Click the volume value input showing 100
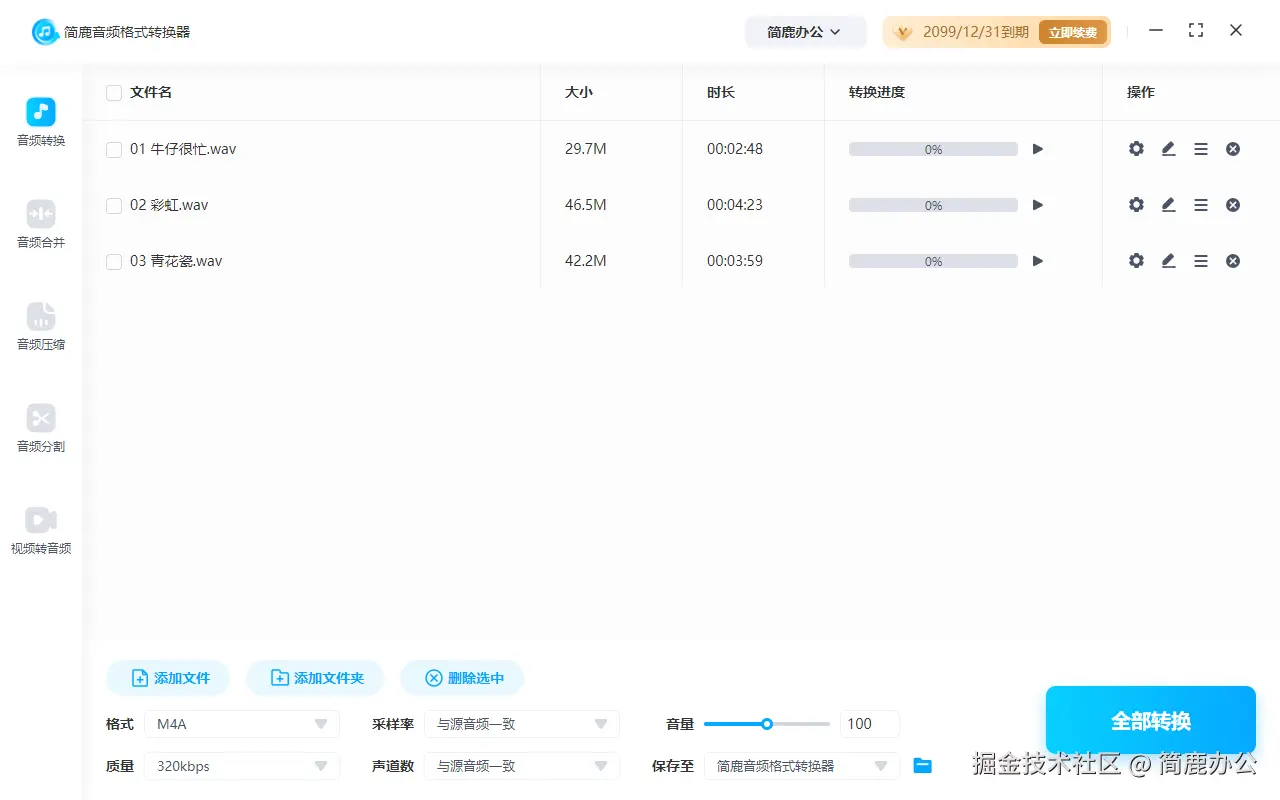The width and height of the screenshot is (1280, 800). (869, 723)
